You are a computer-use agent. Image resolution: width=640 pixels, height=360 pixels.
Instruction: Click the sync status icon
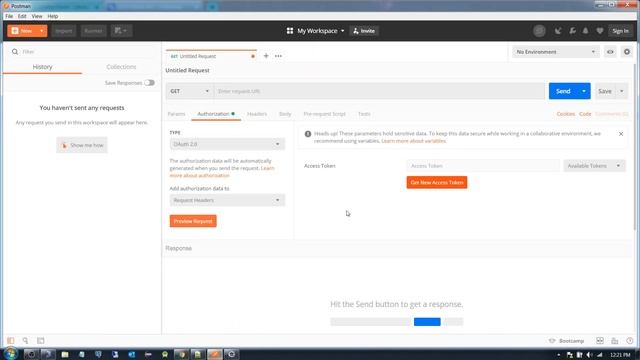click(x=539, y=31)
